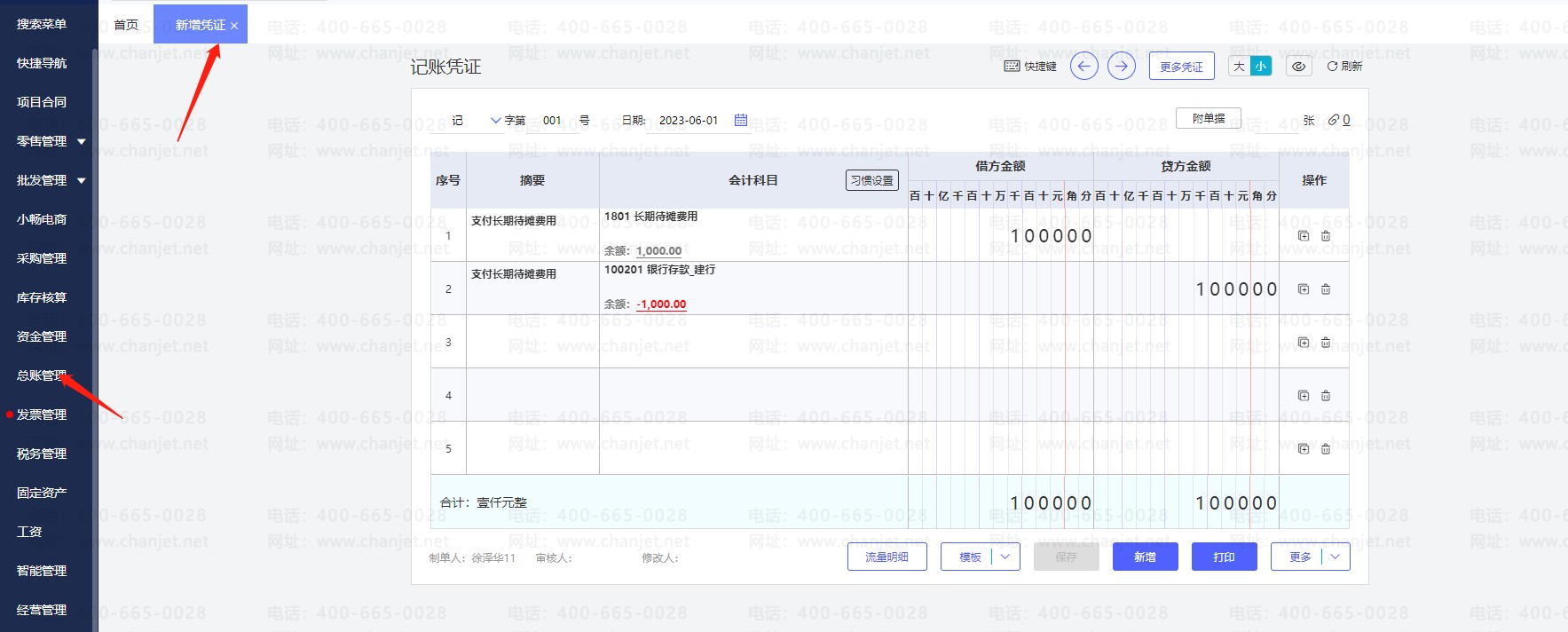Switch font size to 大 (large)
This screenshot has height=632, width=1568.
(x=1240, y=67)
